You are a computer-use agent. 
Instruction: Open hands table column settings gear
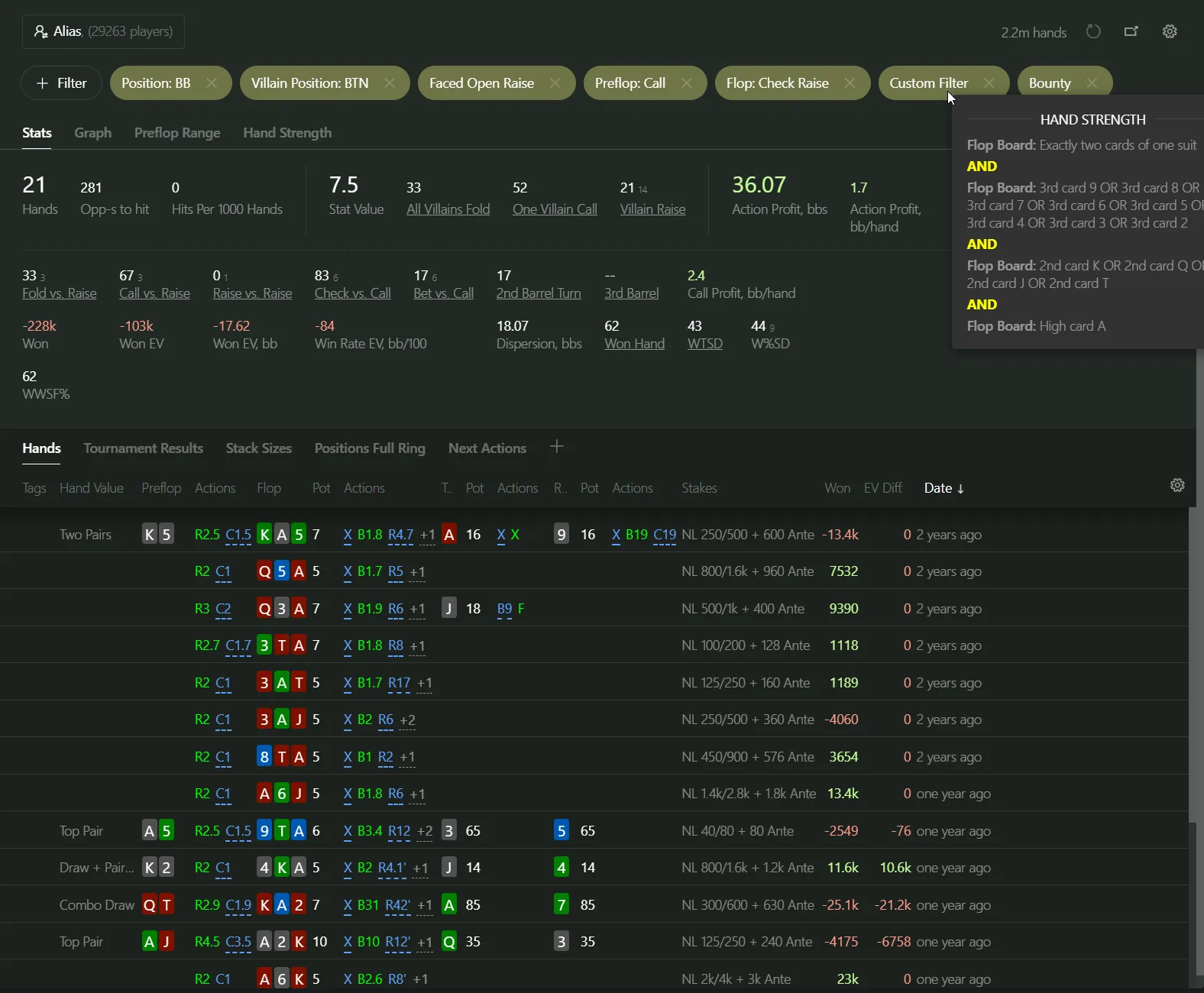click(x=1177, y=486)
